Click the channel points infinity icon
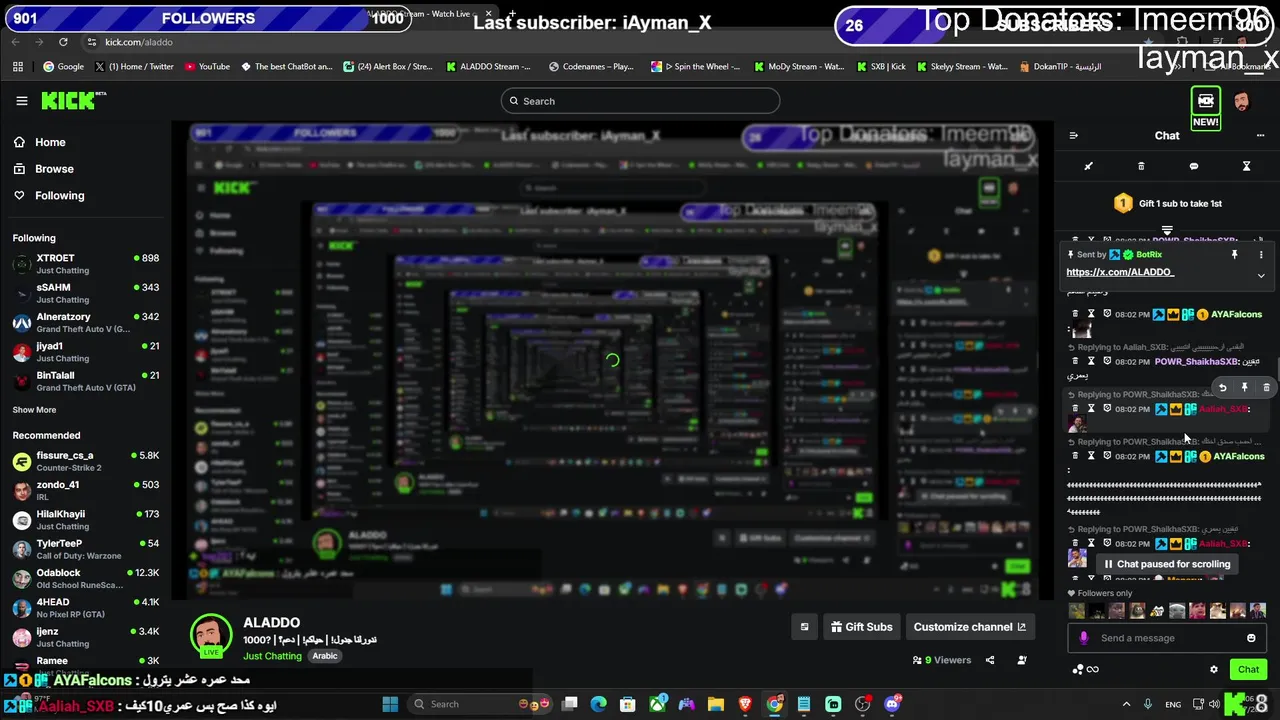 (x=1092, y=670)
